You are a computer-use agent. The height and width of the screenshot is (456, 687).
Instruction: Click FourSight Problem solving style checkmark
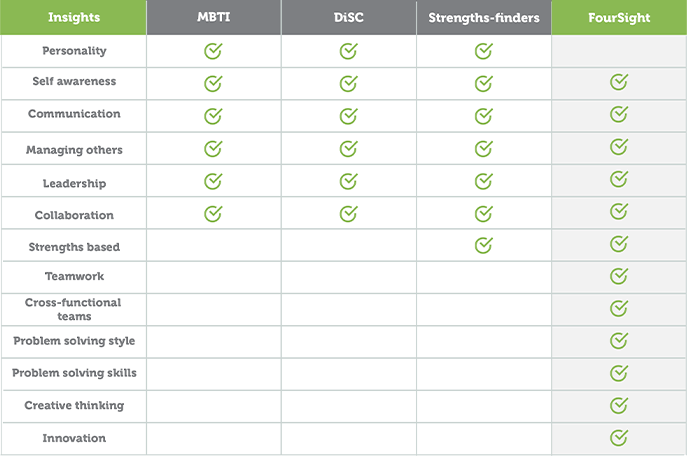[x=619, y=341]
